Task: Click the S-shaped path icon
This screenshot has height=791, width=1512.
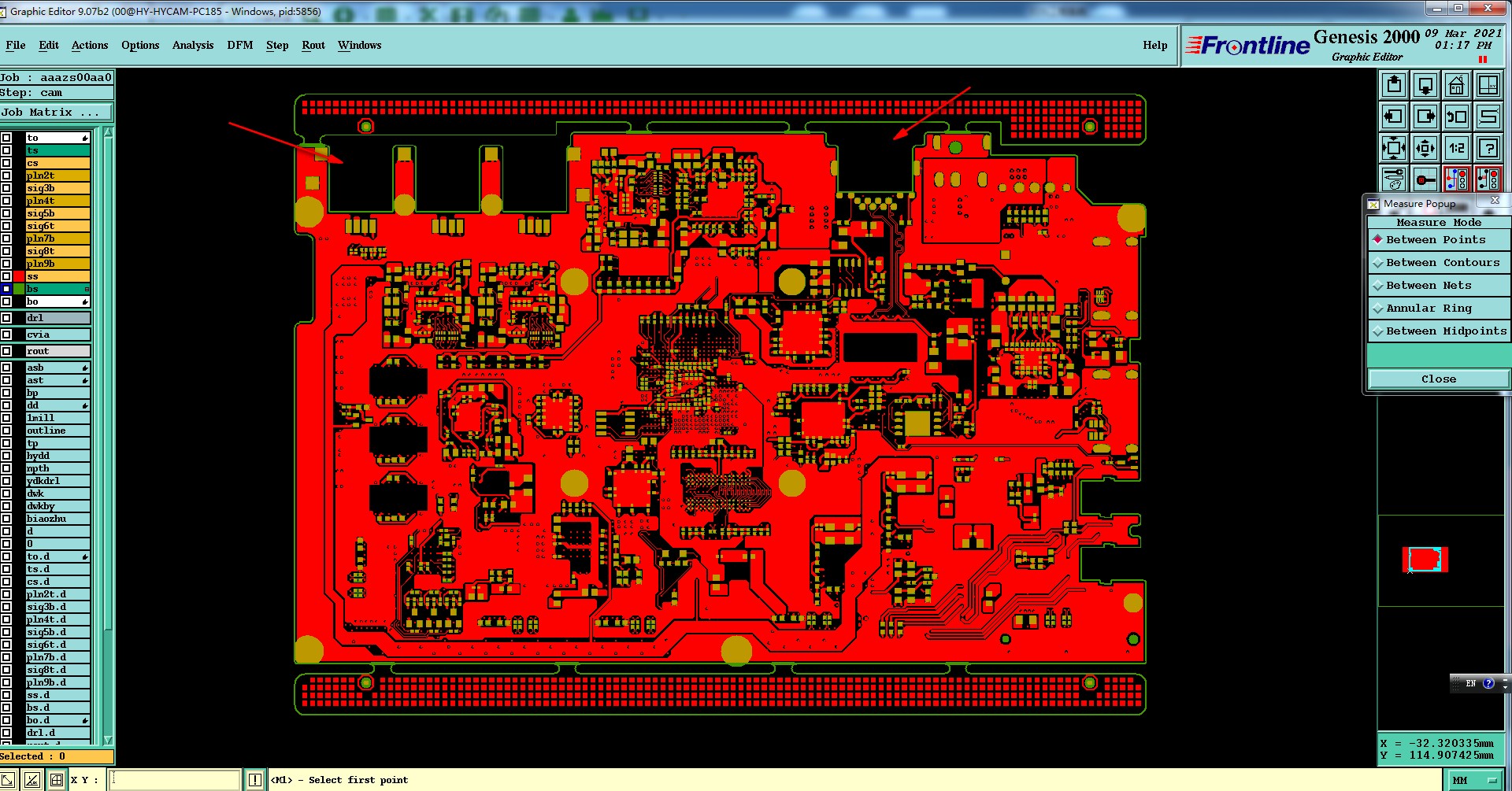Action: [1488, 116]
